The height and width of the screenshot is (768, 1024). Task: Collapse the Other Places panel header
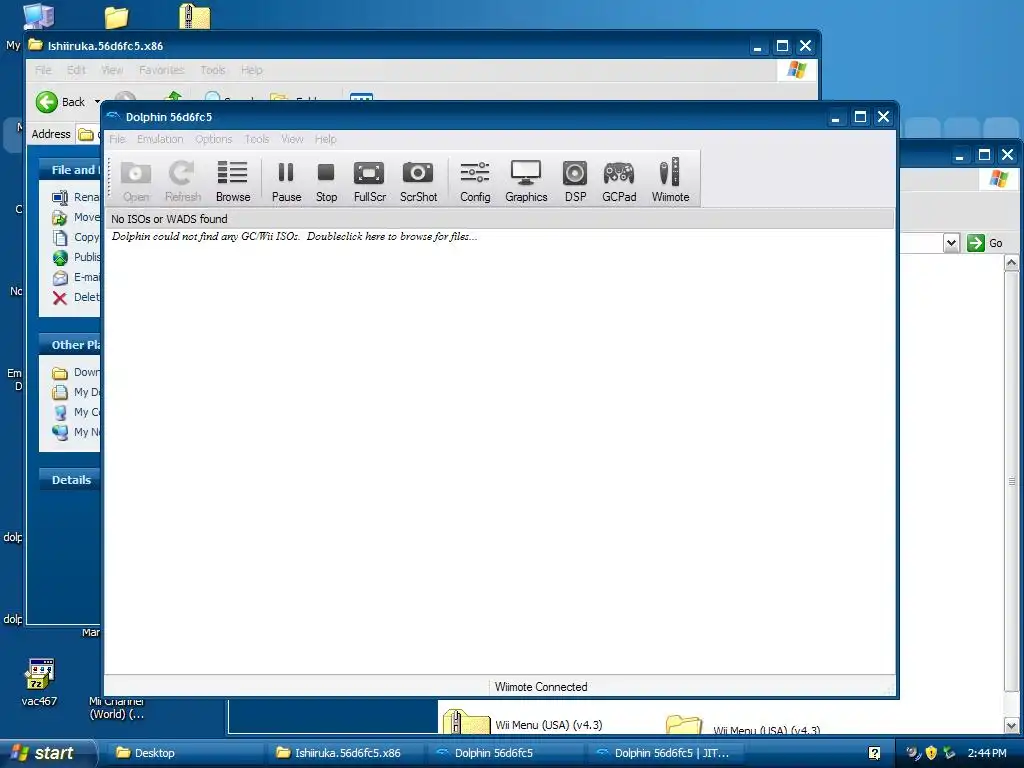coord(70,345)
